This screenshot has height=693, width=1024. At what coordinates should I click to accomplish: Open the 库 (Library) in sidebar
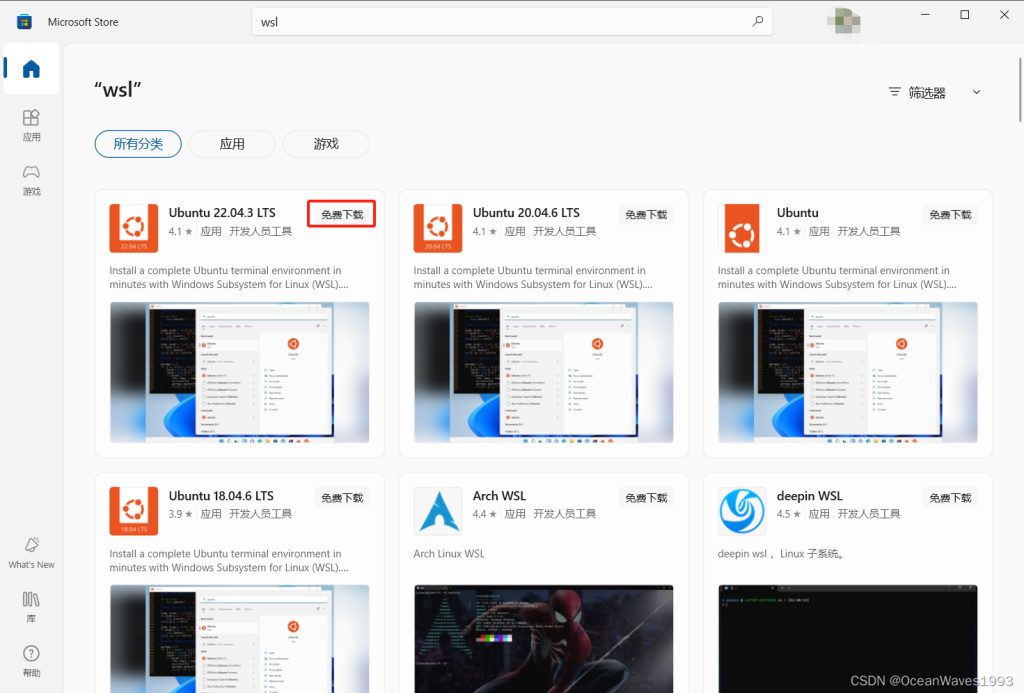[31, 607]
